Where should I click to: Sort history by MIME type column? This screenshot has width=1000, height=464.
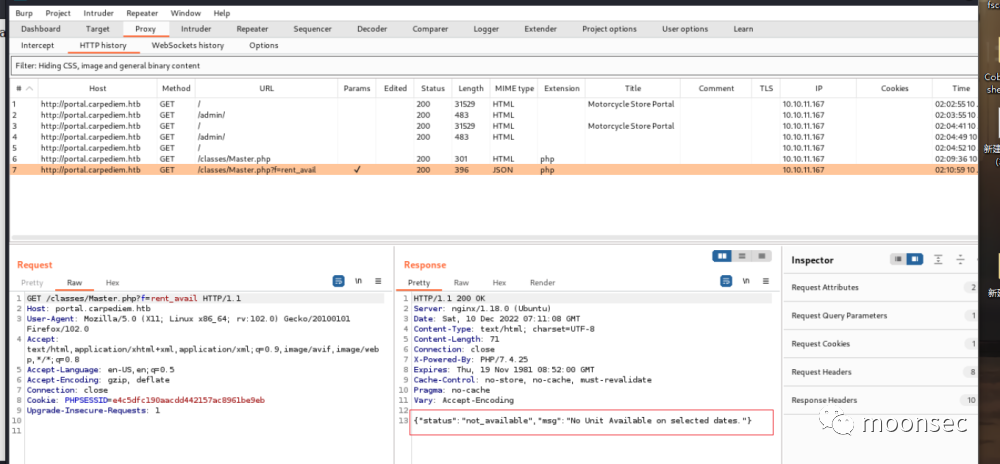514,89
